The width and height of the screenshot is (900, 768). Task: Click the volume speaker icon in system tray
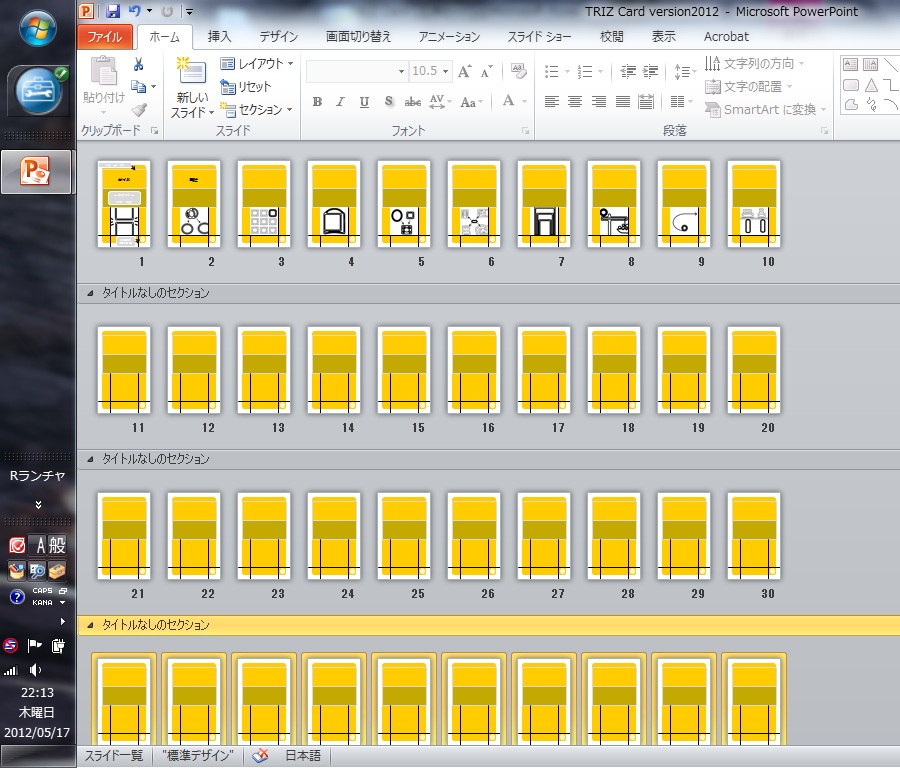(36, 669)
